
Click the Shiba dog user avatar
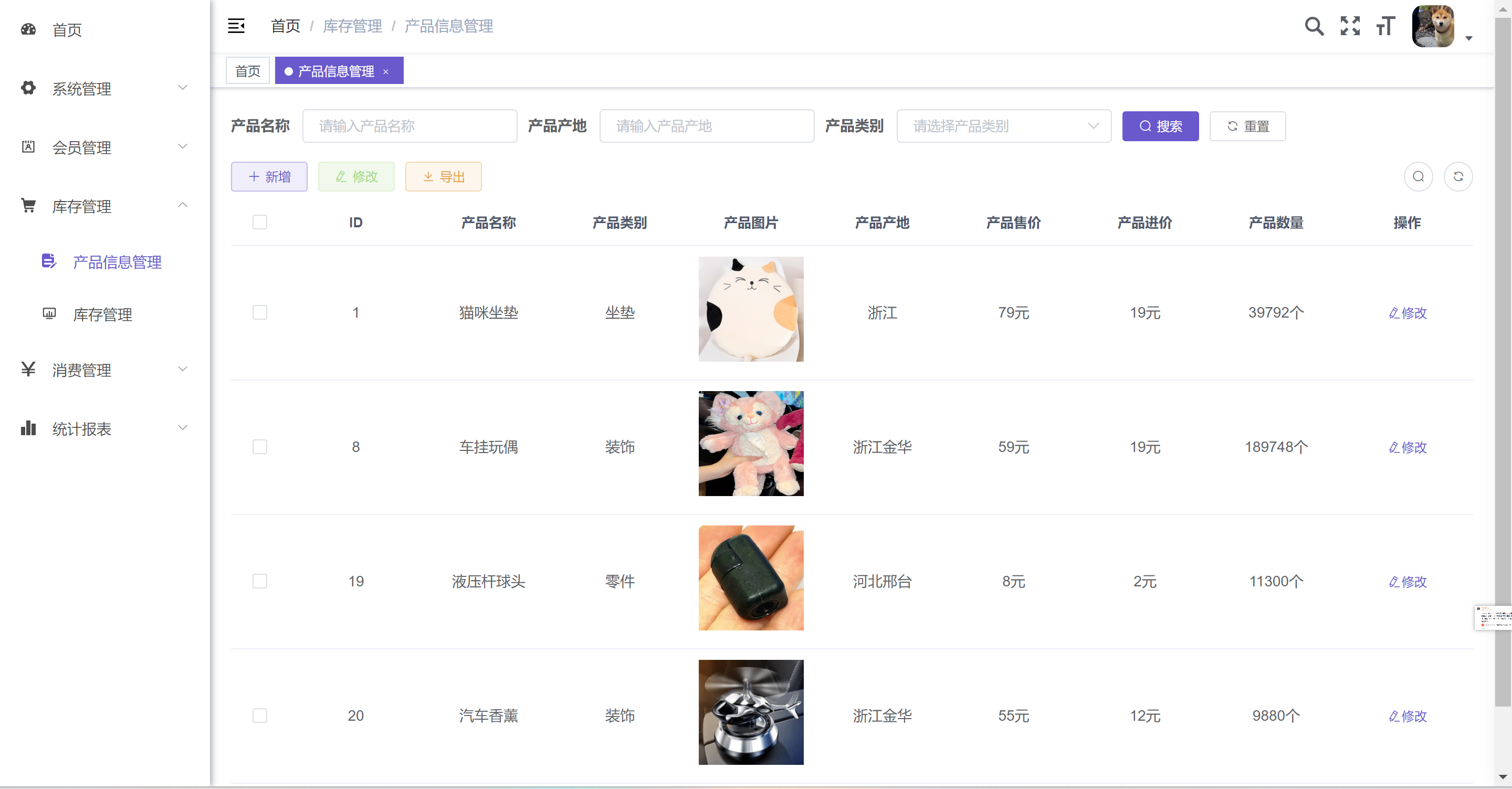[x=1433, y=26]
